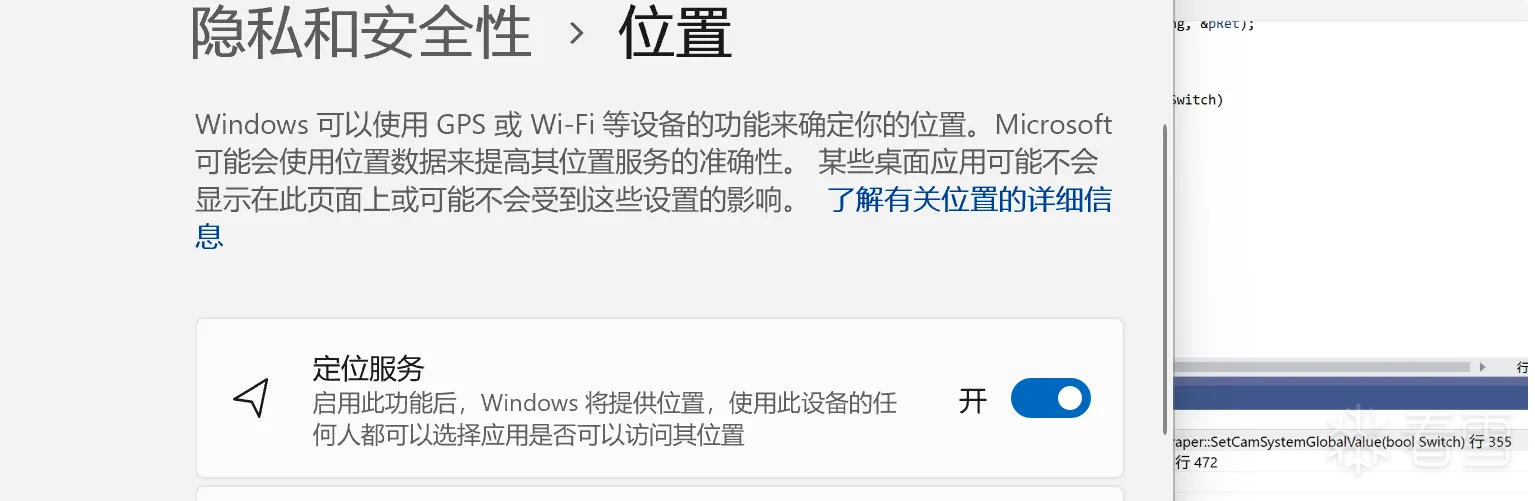Click the 定位服务 card heading
1535x501 pixels.
[x=369, y=367]
